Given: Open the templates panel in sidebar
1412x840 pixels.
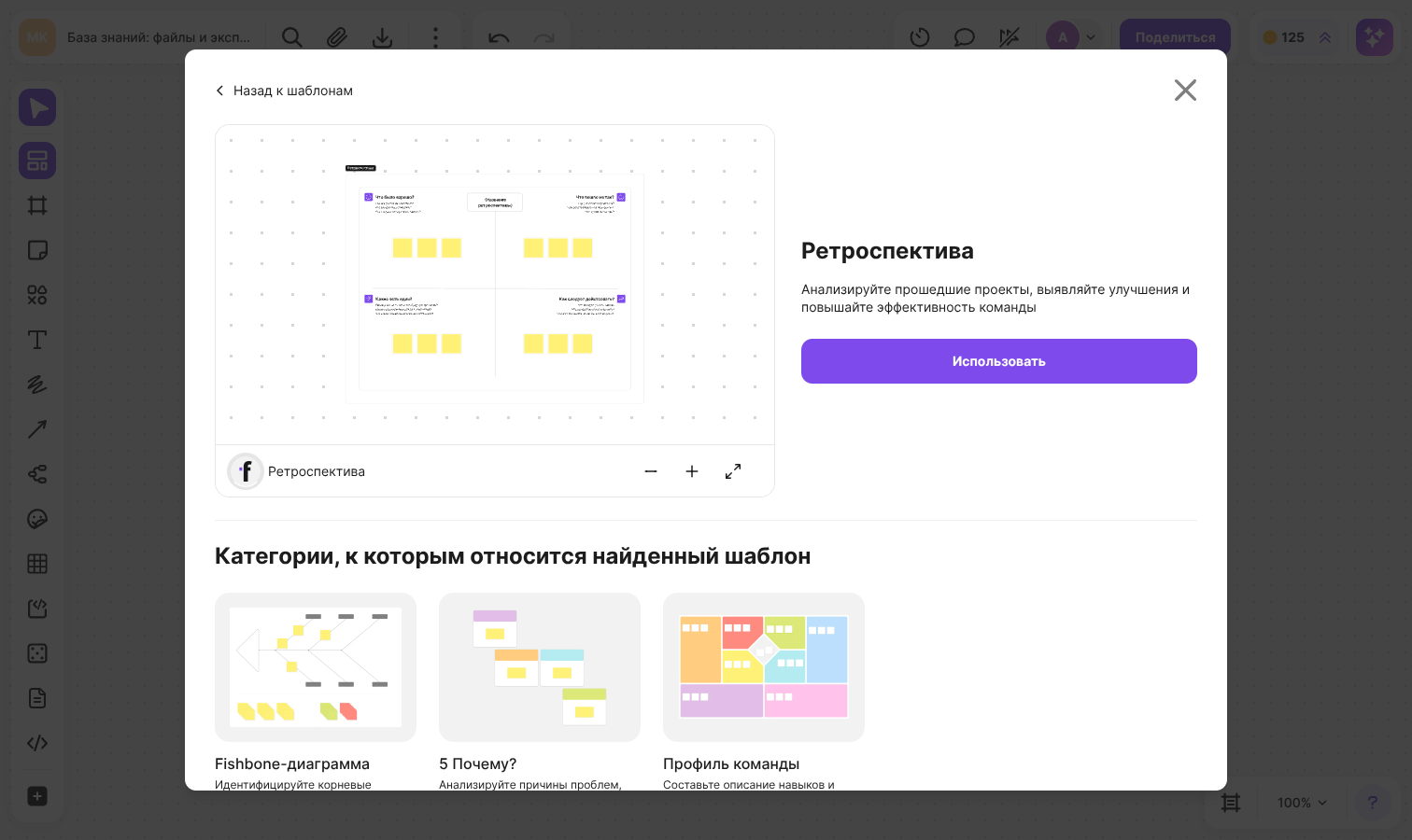Looking at the screenshot, I should 37,161.
